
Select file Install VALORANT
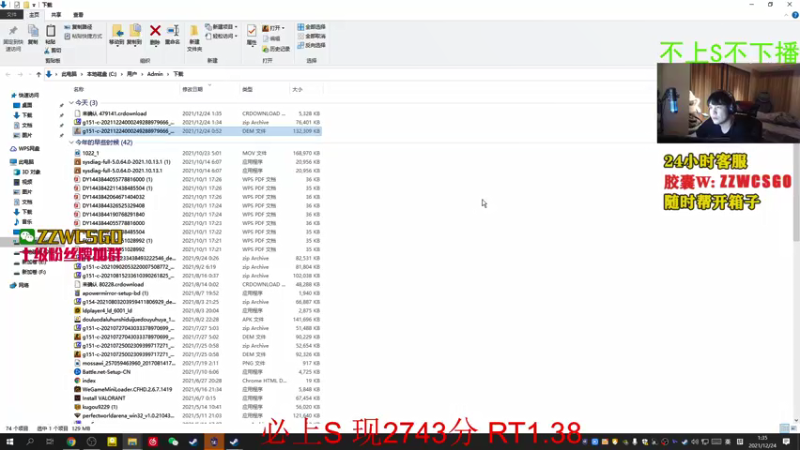196,398
